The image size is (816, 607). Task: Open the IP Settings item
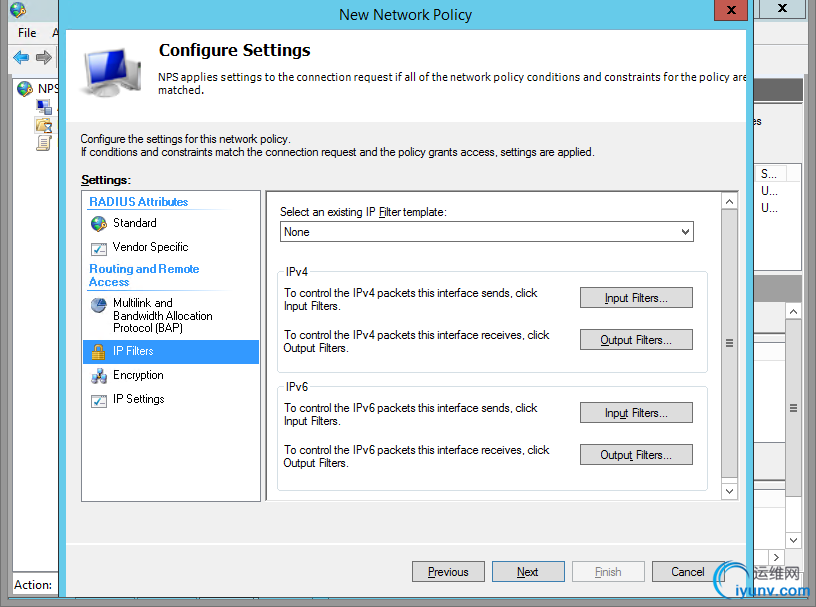[x=138, y=399]
